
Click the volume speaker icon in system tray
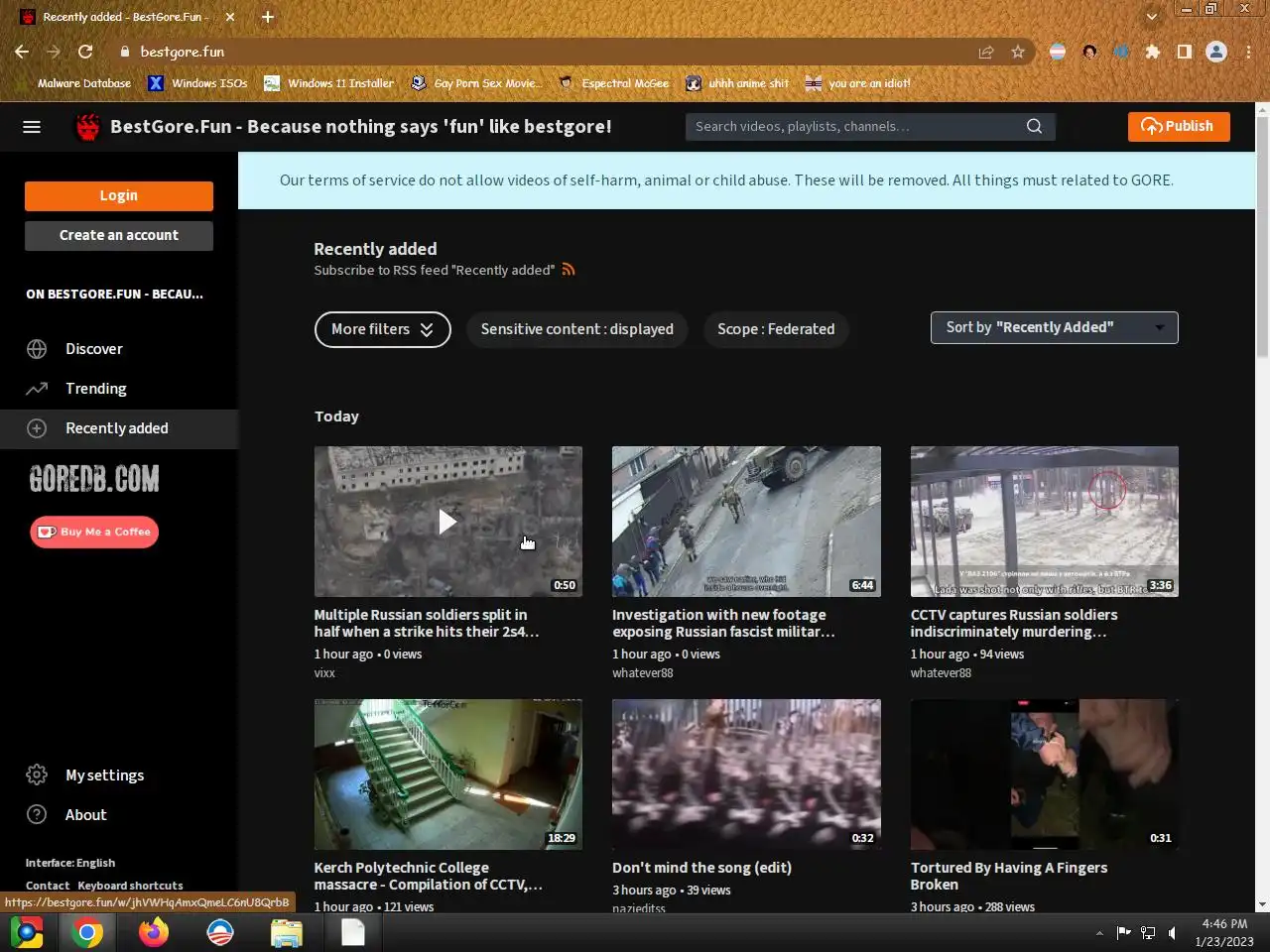[1173, 932]
